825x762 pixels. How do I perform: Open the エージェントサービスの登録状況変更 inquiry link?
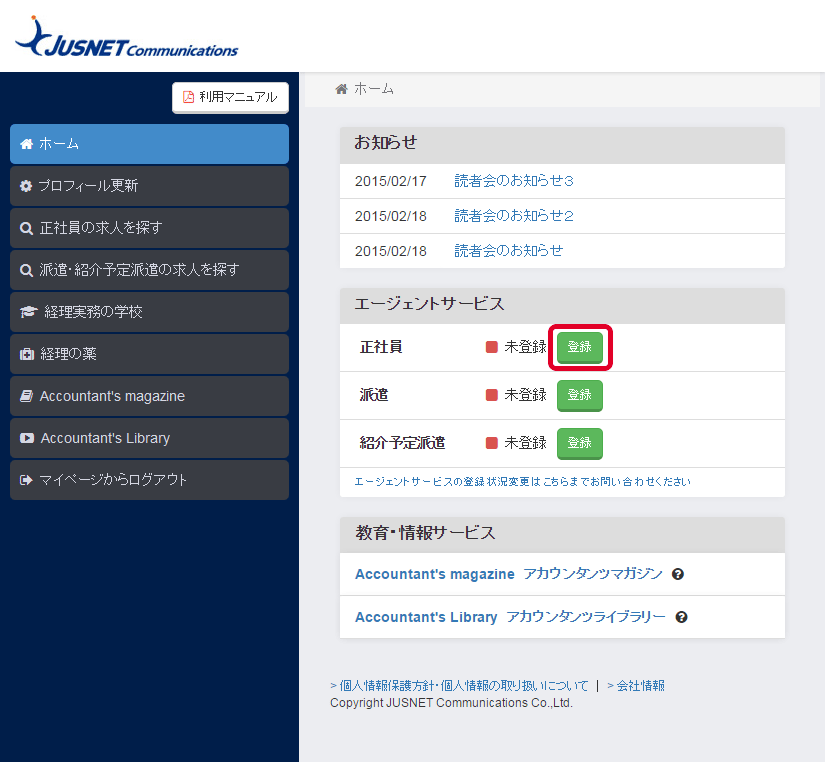tap(522, 482)
